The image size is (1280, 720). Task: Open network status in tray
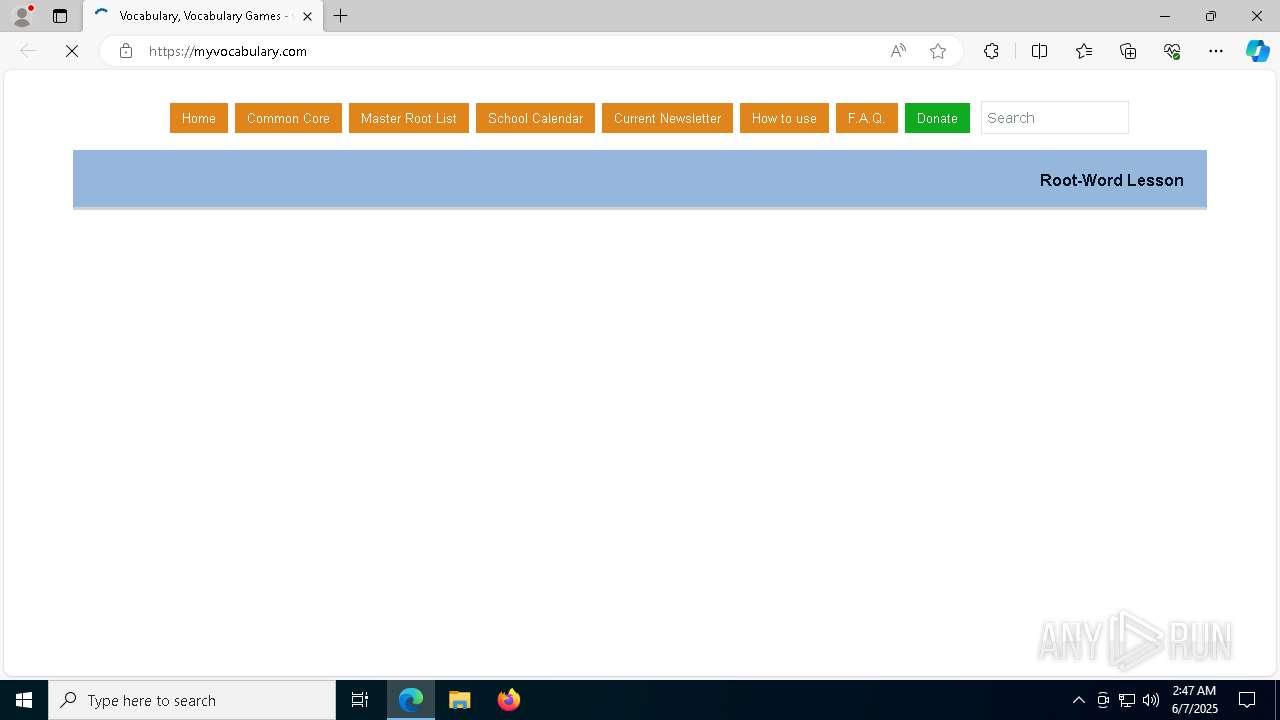click(x=1127, y=700)
